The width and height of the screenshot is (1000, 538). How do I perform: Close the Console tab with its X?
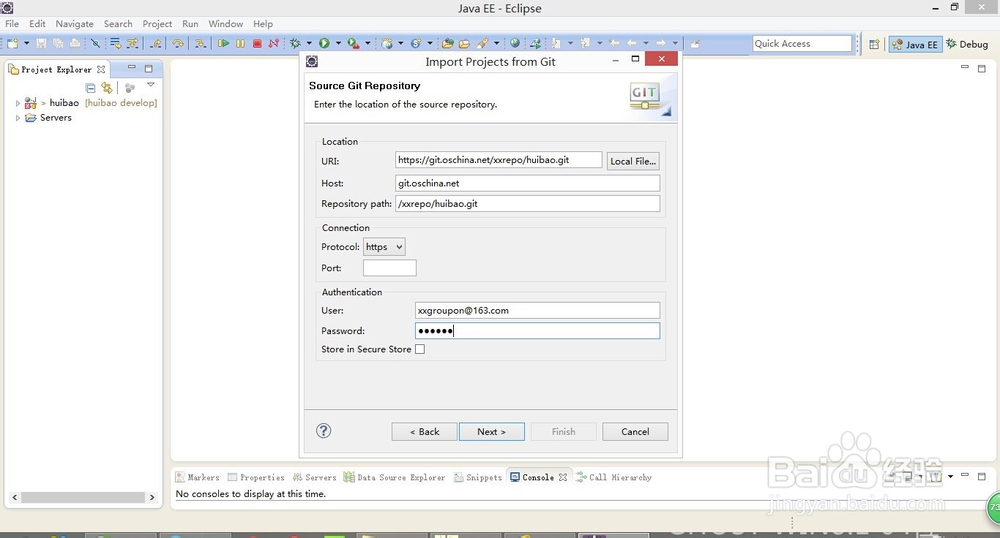[x=562, y=477]
